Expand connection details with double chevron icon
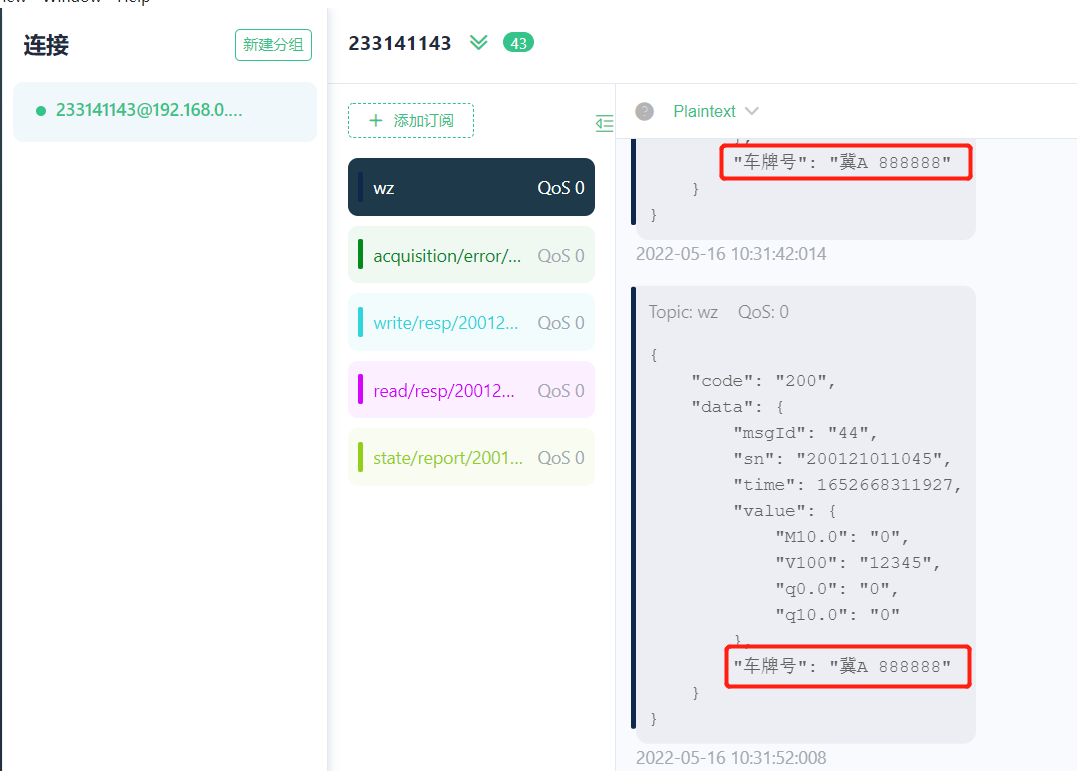The width and height of the screenshot is (1077, 771). (479, 43)
